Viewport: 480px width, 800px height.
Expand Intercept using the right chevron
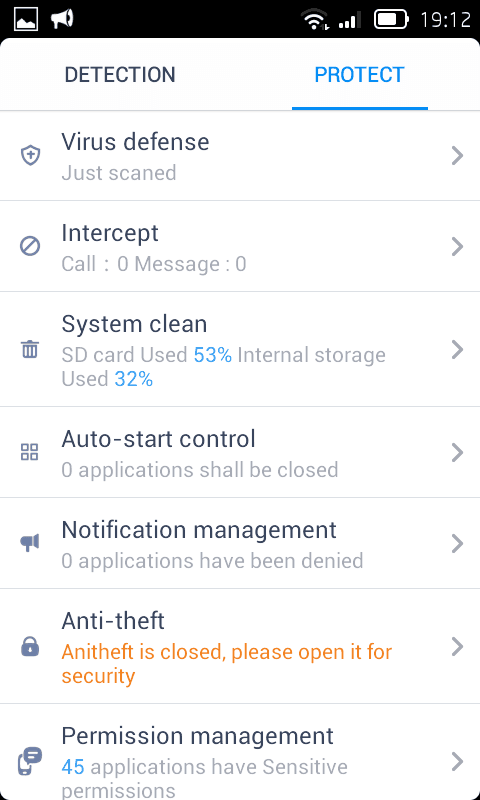[458, 246]
